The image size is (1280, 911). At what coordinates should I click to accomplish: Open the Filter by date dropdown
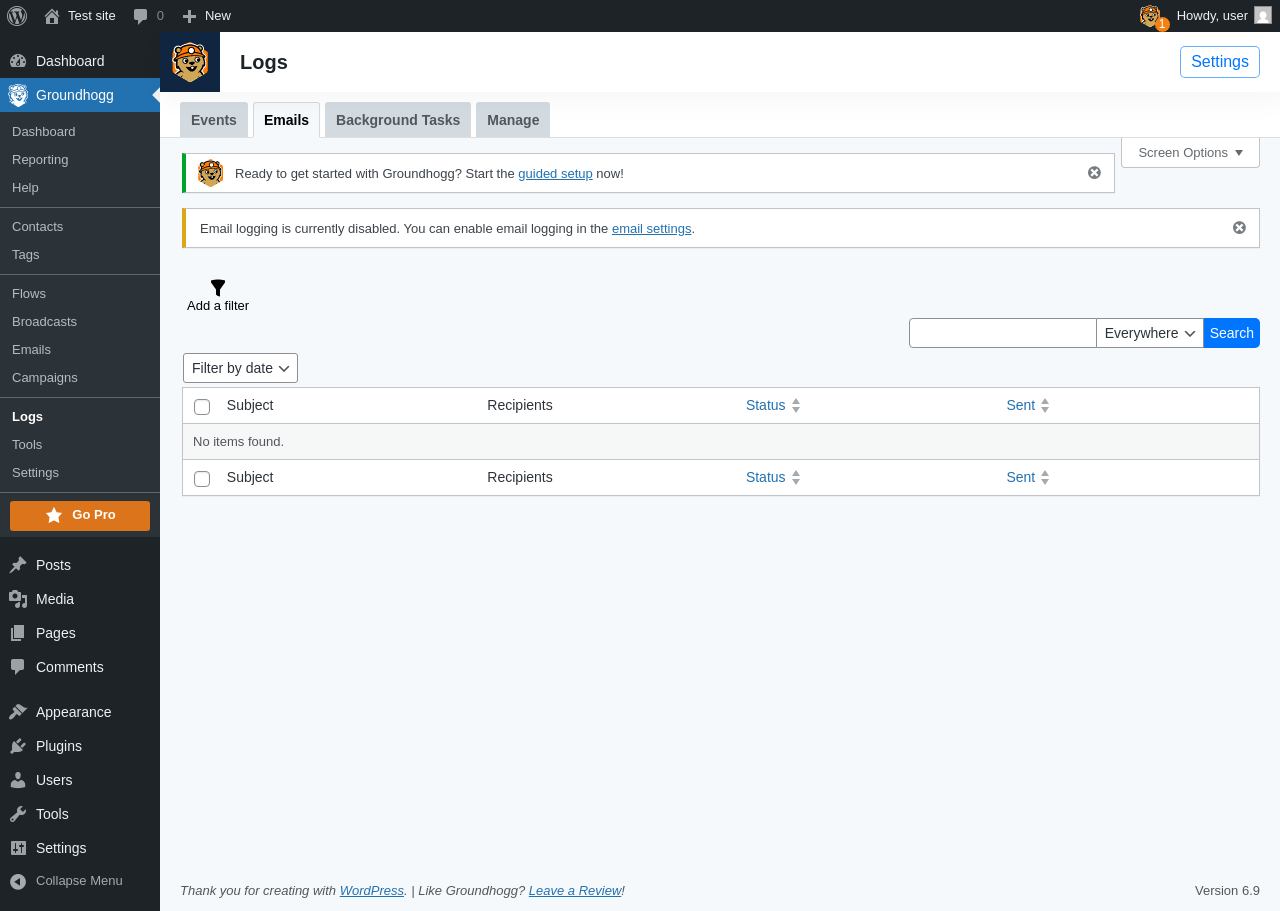pos(240,368)
